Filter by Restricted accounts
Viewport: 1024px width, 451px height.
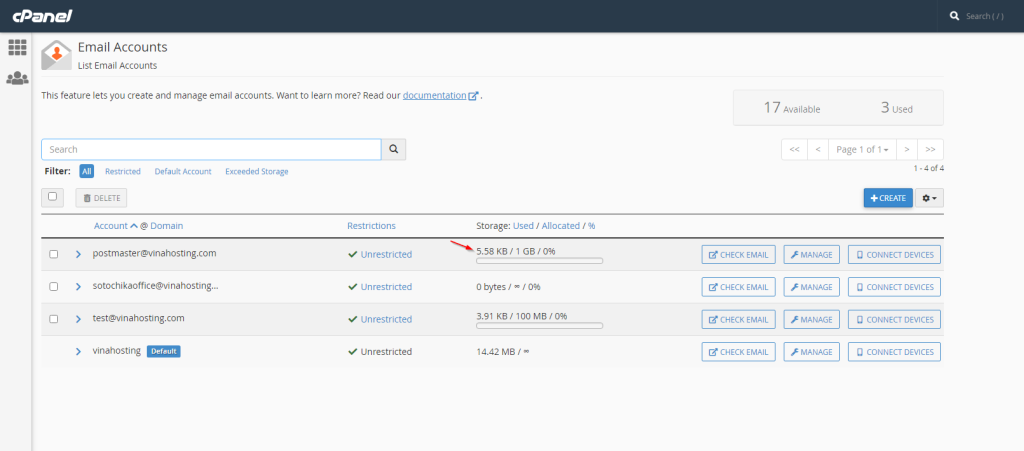[x=123, y=172]
